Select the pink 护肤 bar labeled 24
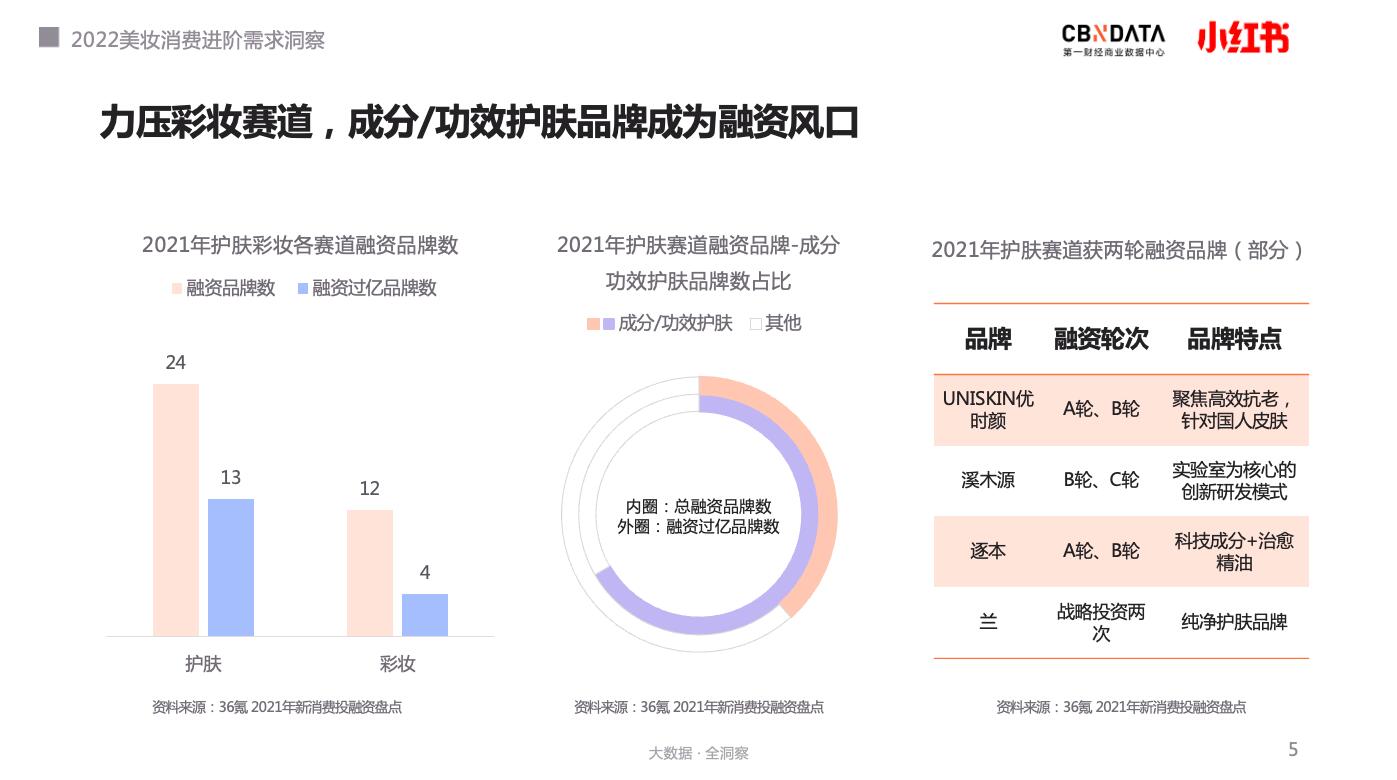 coord(176,509)
